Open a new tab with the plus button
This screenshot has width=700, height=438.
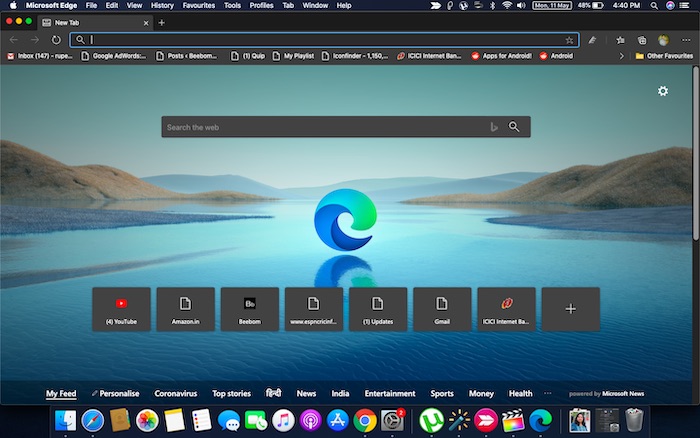(162, 22)
